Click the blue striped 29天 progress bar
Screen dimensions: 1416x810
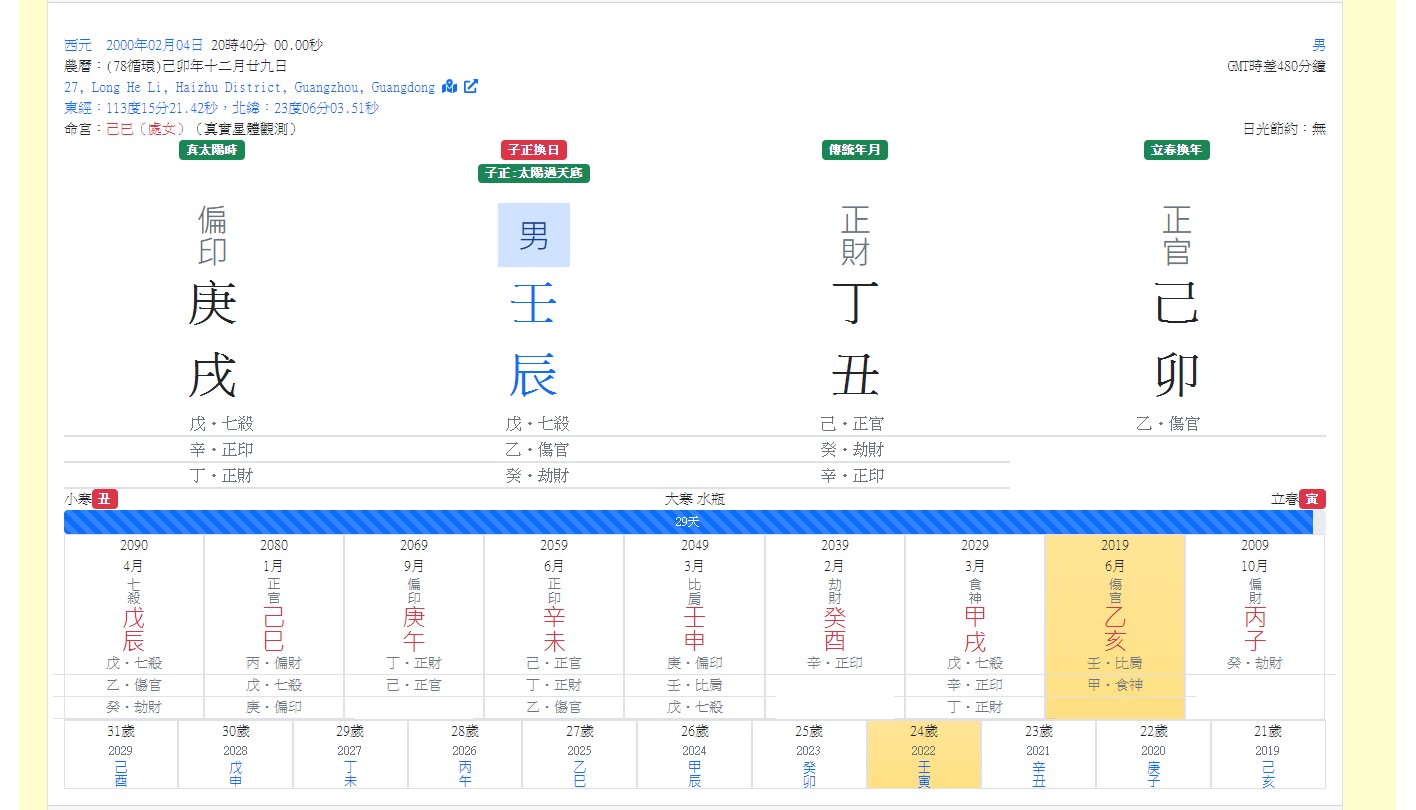tap(687, 522)
